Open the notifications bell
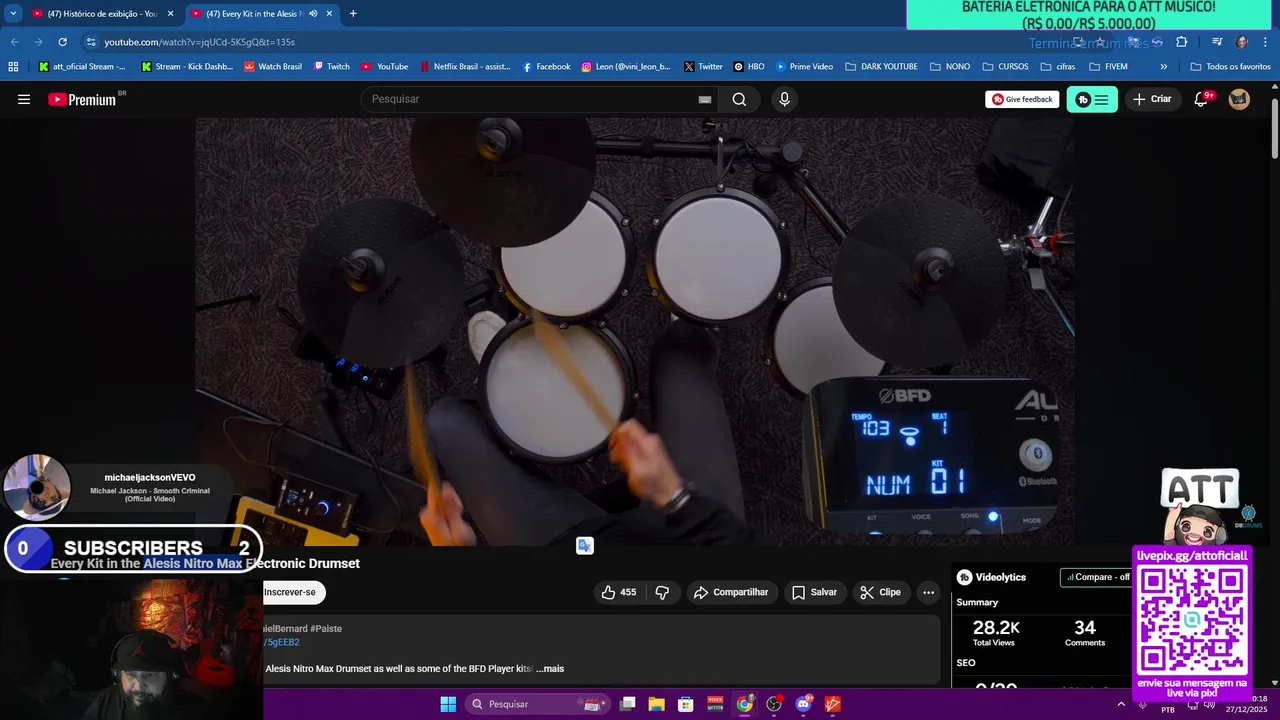Screen dimensions: 1280x720 tap(1201, 99)
